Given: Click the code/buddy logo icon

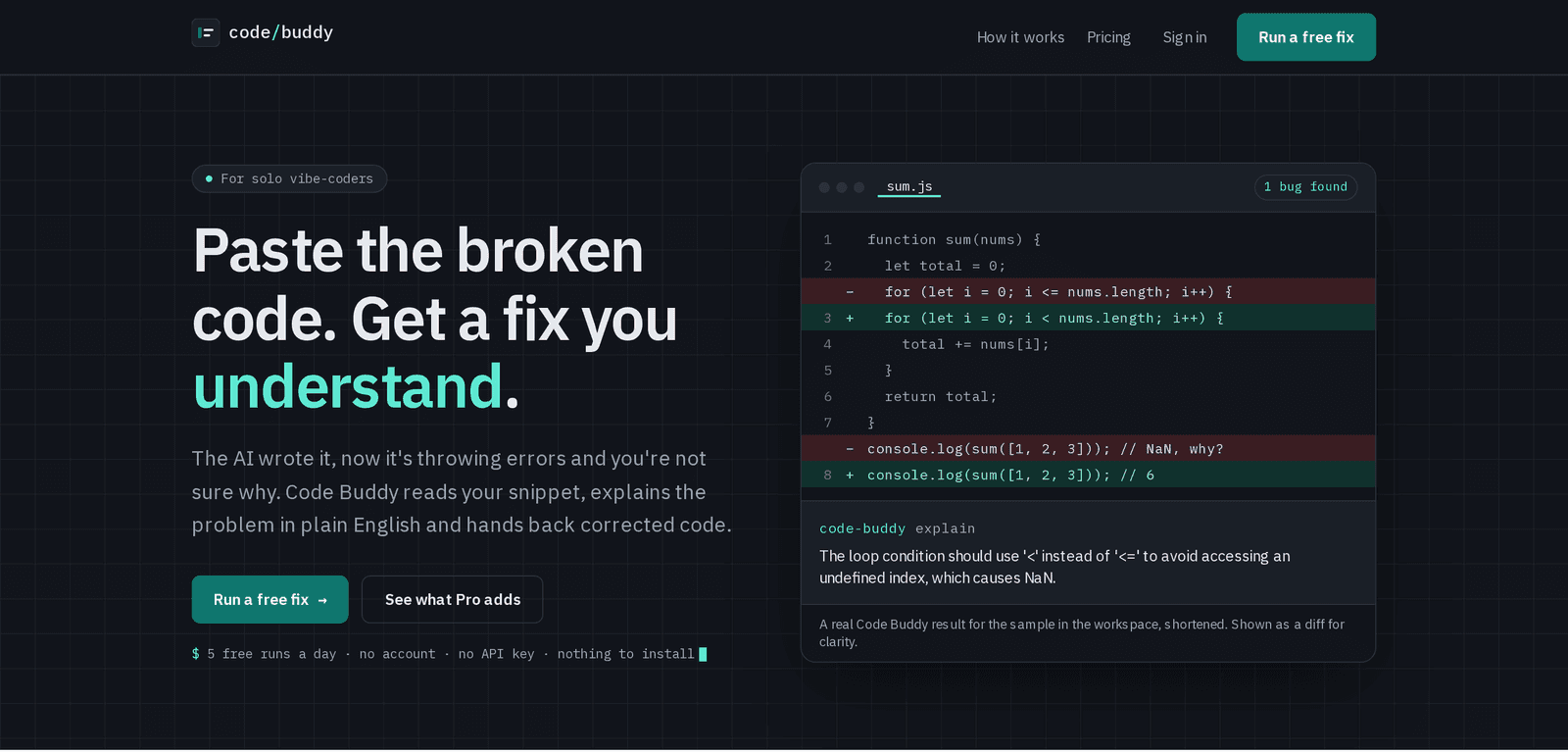Looking at the screenshot, I should pyautogui.click(x=206, y=32).
